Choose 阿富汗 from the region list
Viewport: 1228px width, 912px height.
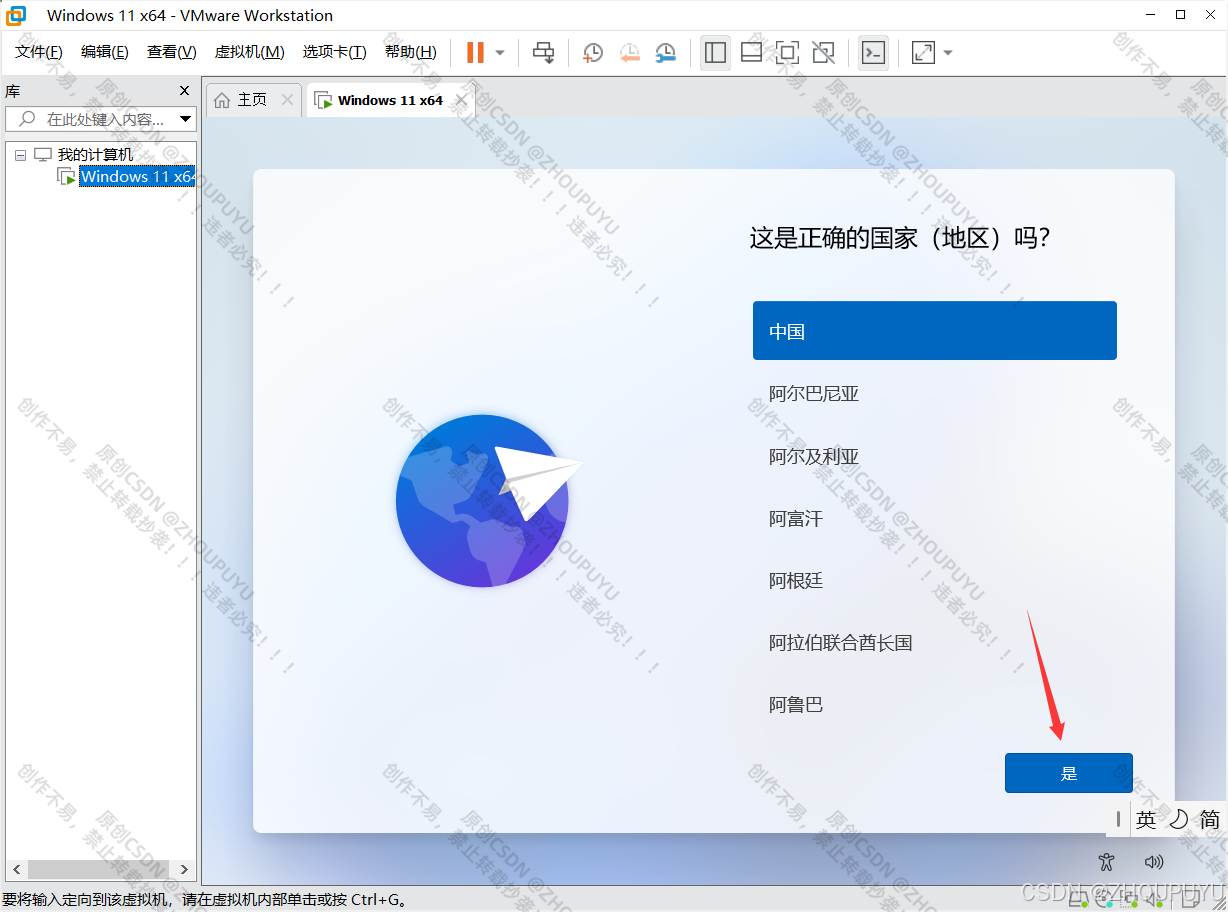point(934,518)
